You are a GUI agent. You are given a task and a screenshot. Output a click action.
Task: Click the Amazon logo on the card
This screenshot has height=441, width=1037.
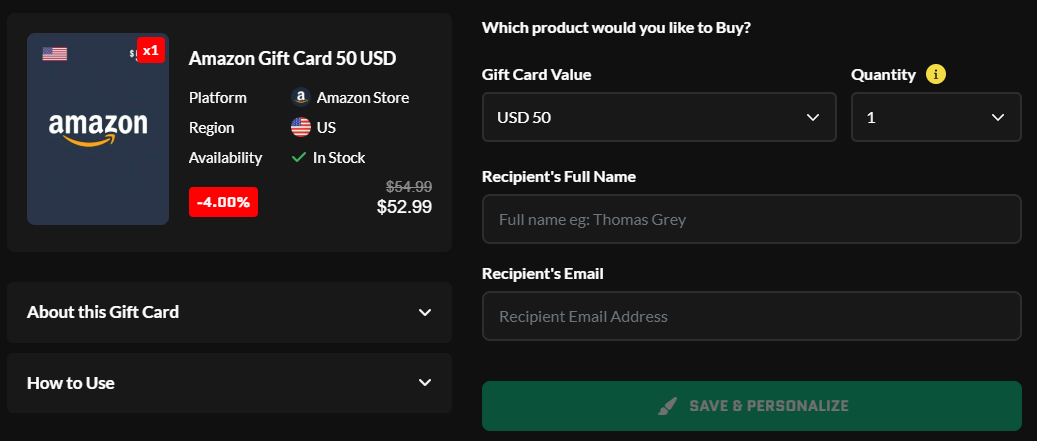click(98, 128)
